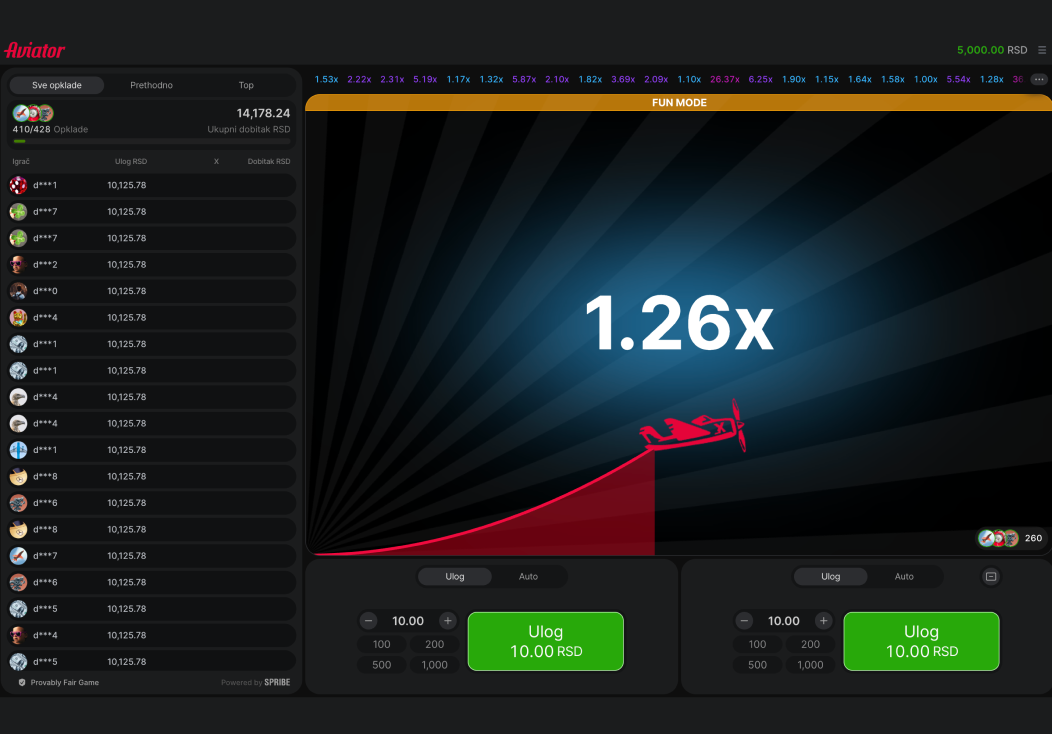
Task: Choose the 500 quick amount in the second panel
Action: click(x=757, y=665)
